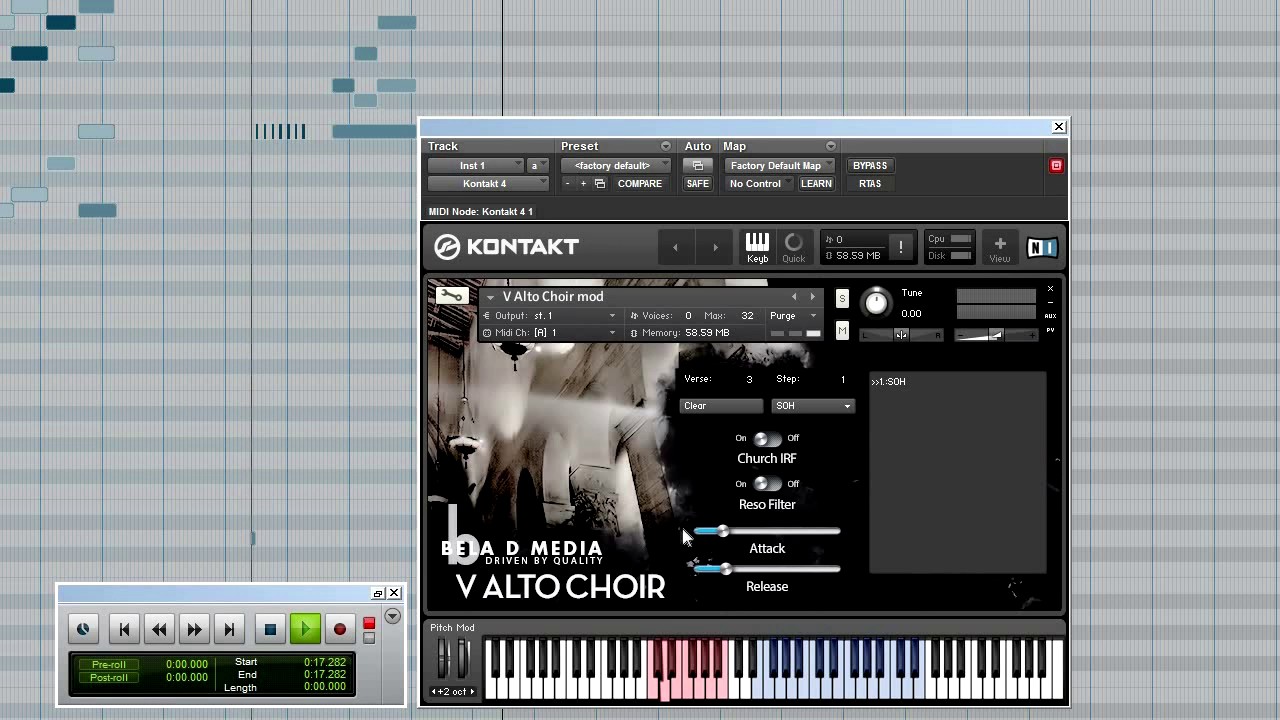Image resolution: width=1280 pixels, height=720 pixels.
Task: Click the Clear button
Action: coord(721,406)
